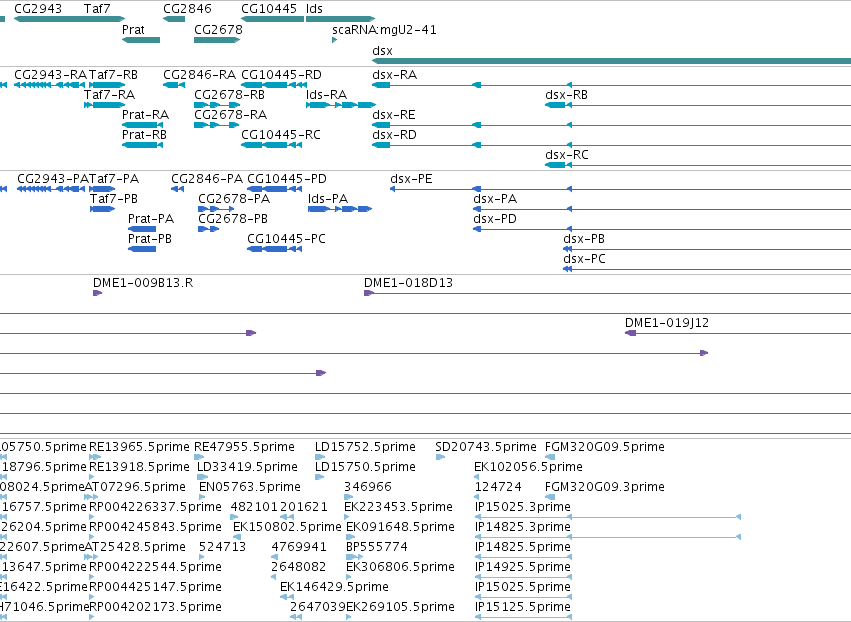Select the Taf7-PB protein feature
Viewport: 851px width, 622px height.
pyautogui.click(x=103, y=209)
